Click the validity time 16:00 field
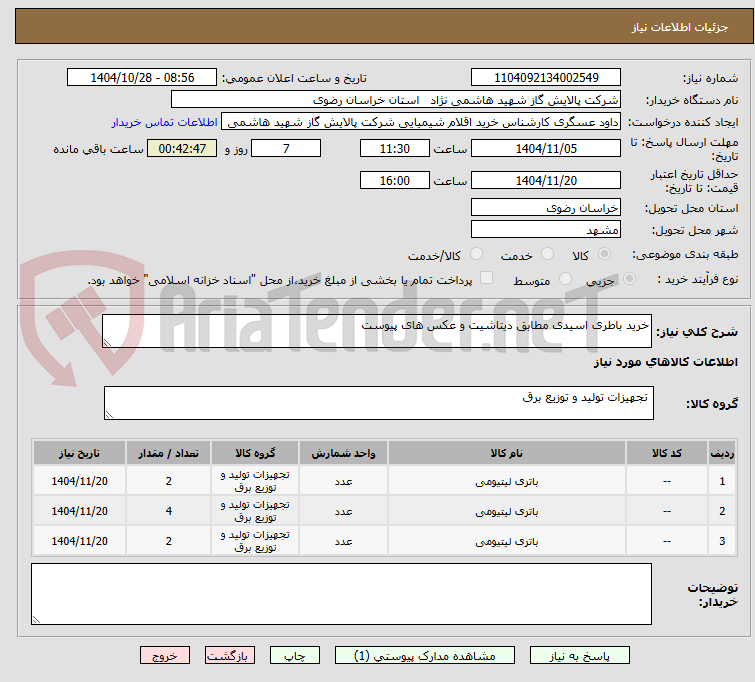Viewport: 755px width, 682px height. [395, 180]
